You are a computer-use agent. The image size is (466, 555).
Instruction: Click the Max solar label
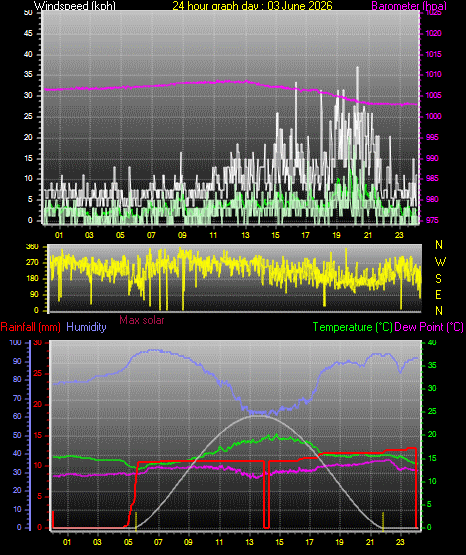(x=142, y=320)
